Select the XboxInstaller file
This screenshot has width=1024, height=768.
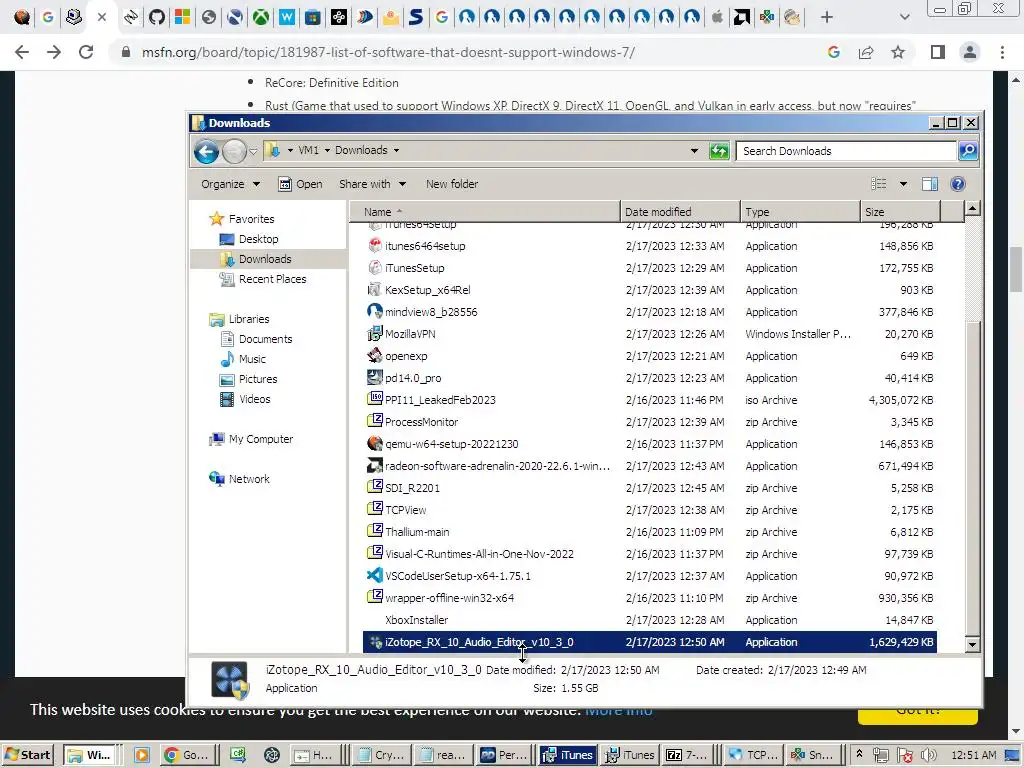pos(416,620)
